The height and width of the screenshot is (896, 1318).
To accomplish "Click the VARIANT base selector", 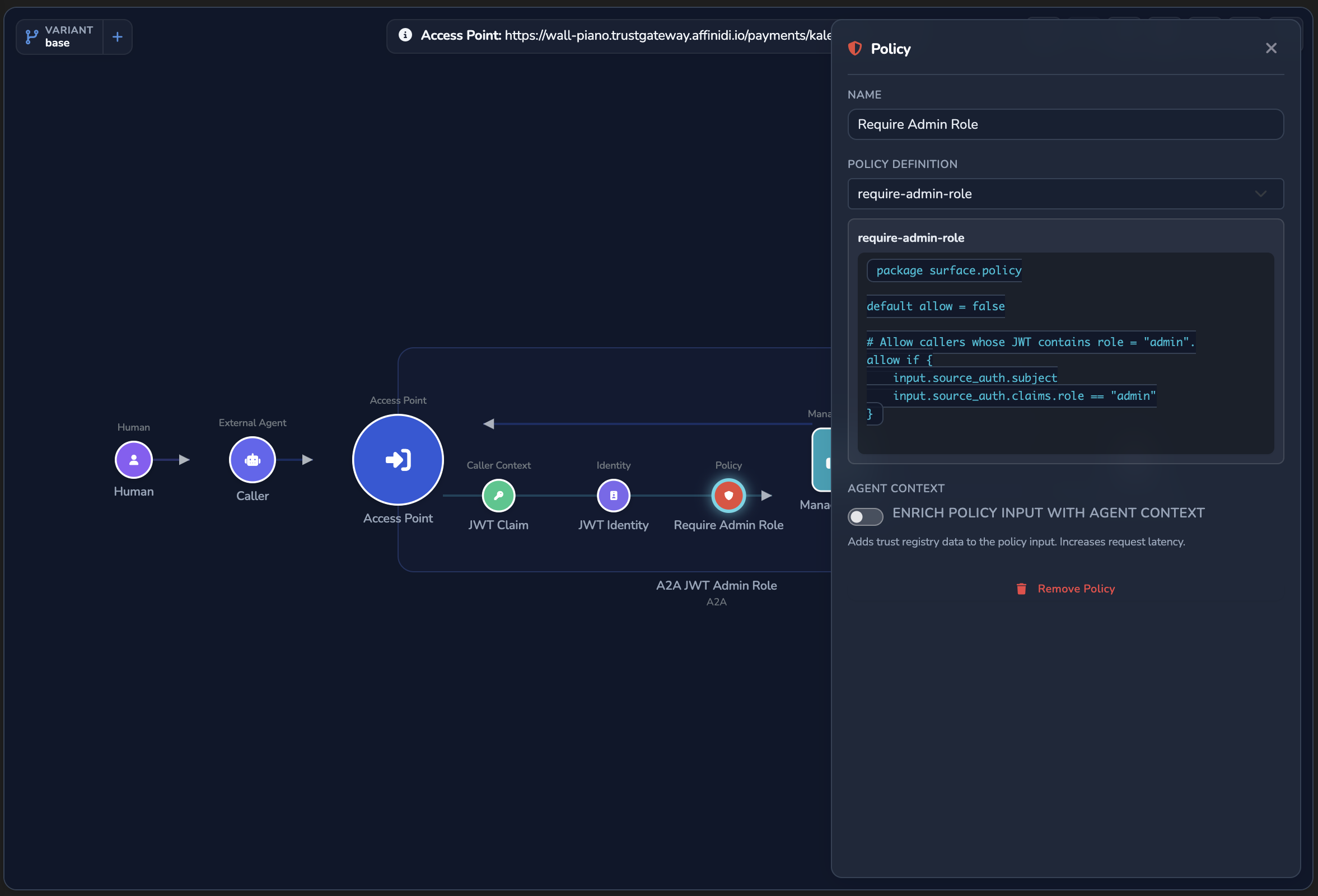I will pos(59,37).
